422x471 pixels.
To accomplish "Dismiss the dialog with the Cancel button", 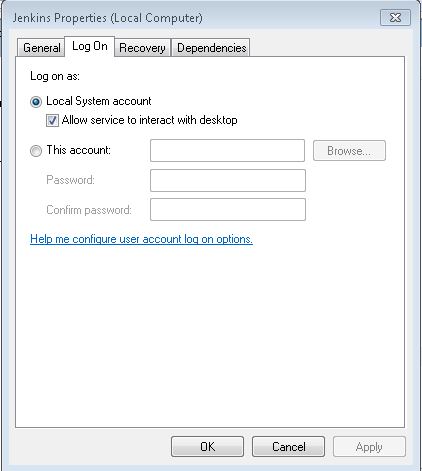I will (x=288, y=447).
